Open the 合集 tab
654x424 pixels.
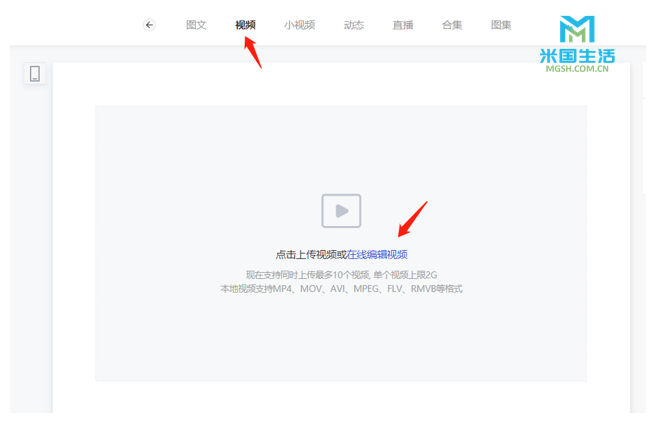452,25
